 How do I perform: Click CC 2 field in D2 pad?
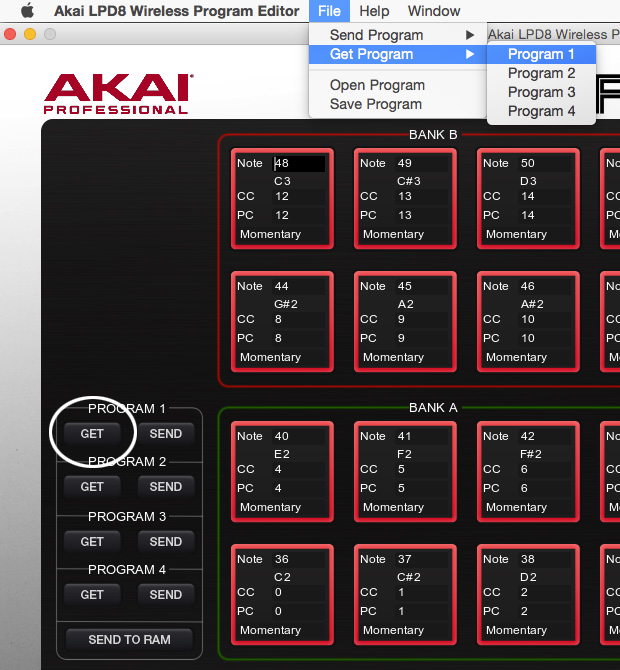pos(545,592)
